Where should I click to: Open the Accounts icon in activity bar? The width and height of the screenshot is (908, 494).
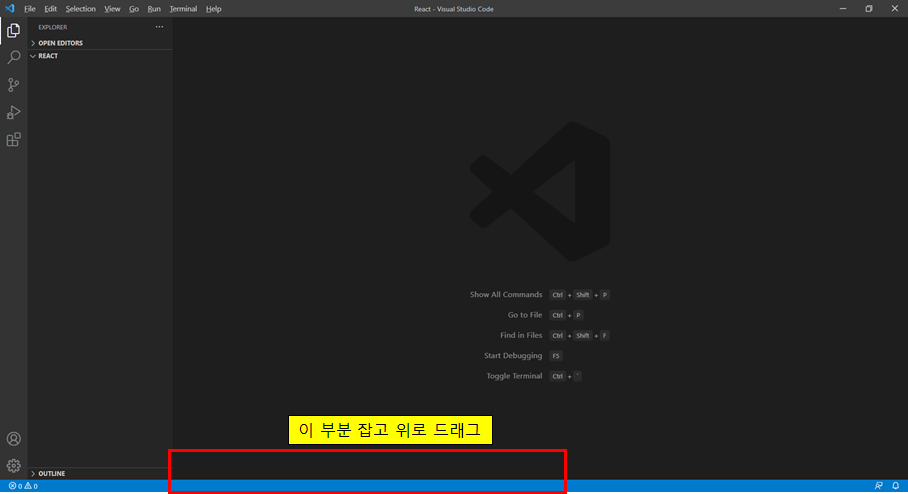[13, 439]
